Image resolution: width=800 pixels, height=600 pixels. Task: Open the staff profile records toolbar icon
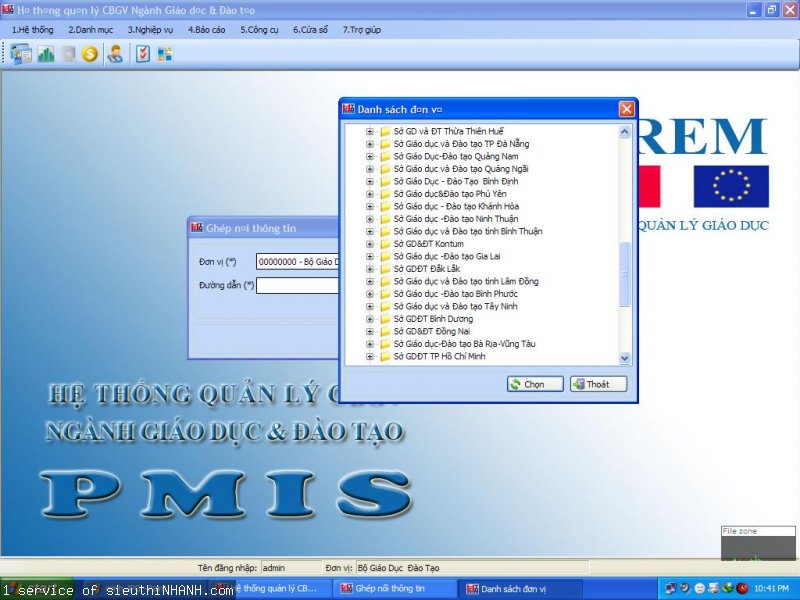point(21,54)
